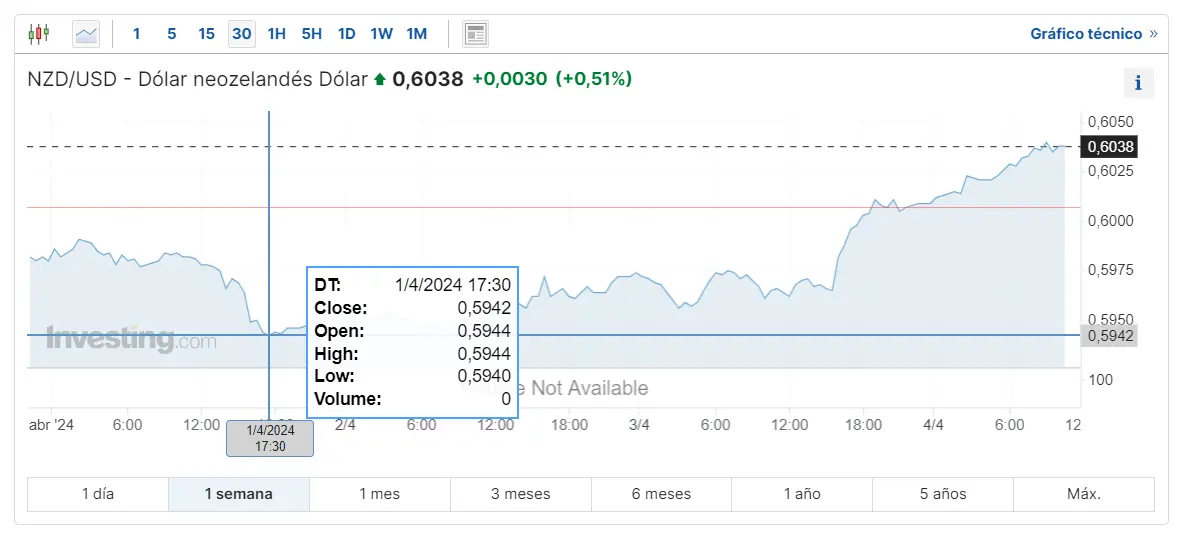Switch the range to 1 año
This screenshot has width=1183, height=539.
click(802, 494)
